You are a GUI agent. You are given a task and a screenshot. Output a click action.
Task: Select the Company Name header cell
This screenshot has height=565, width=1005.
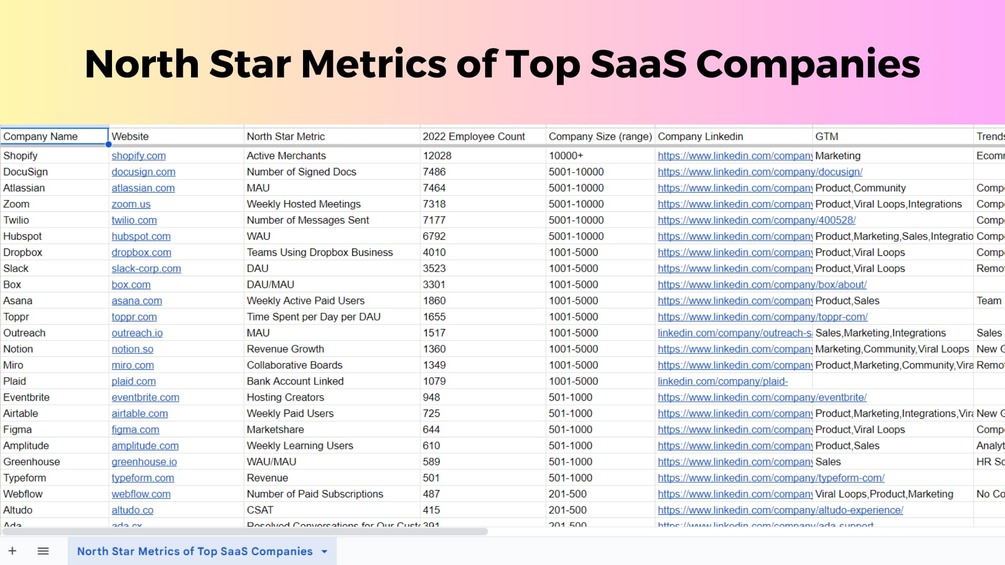point(54,136)
